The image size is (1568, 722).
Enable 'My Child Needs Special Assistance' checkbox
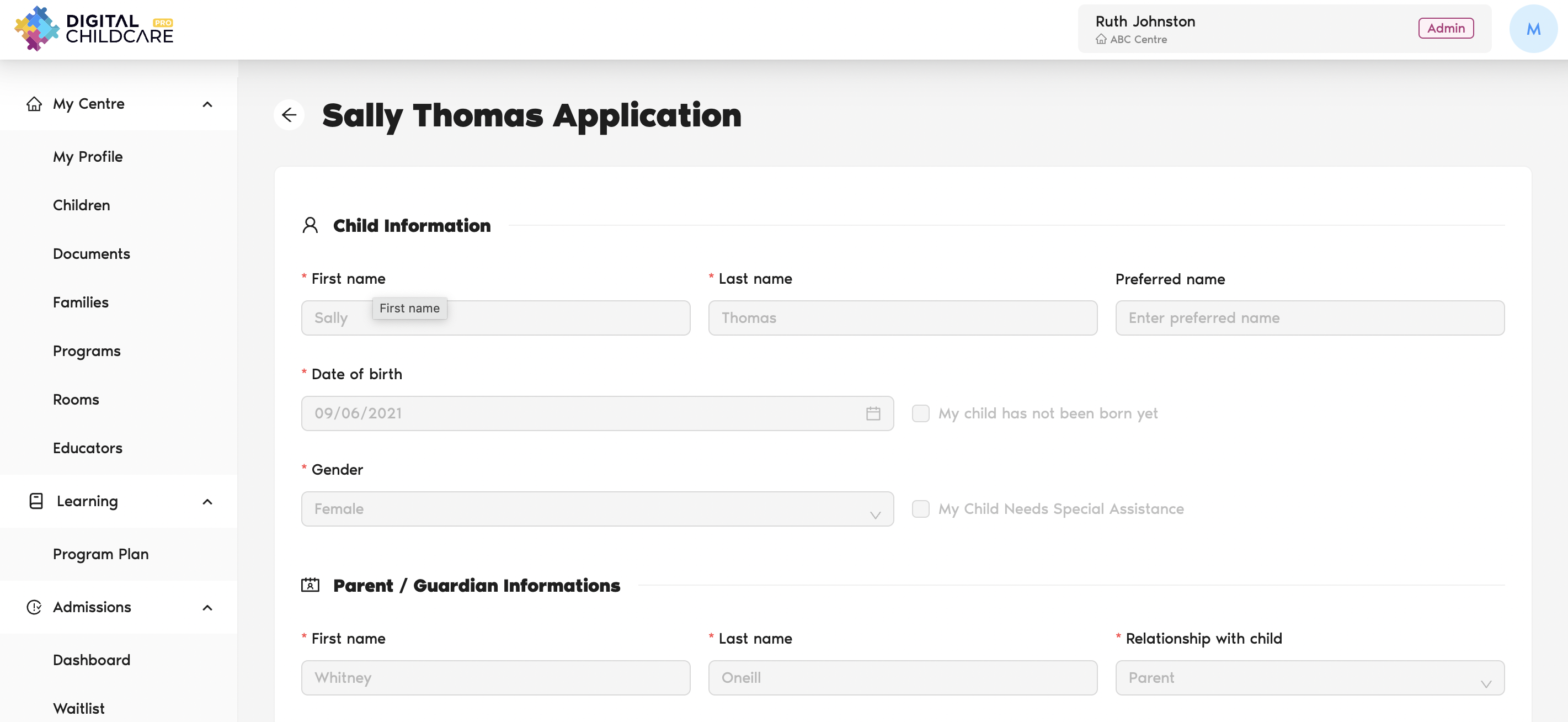pyautogui.click(x=920, y=509)
